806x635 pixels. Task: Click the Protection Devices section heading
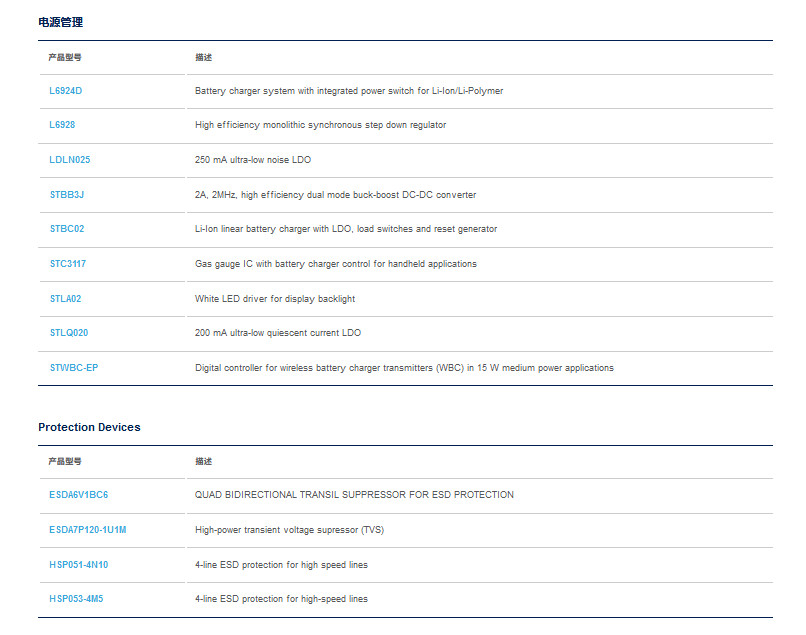coord(89,427)
